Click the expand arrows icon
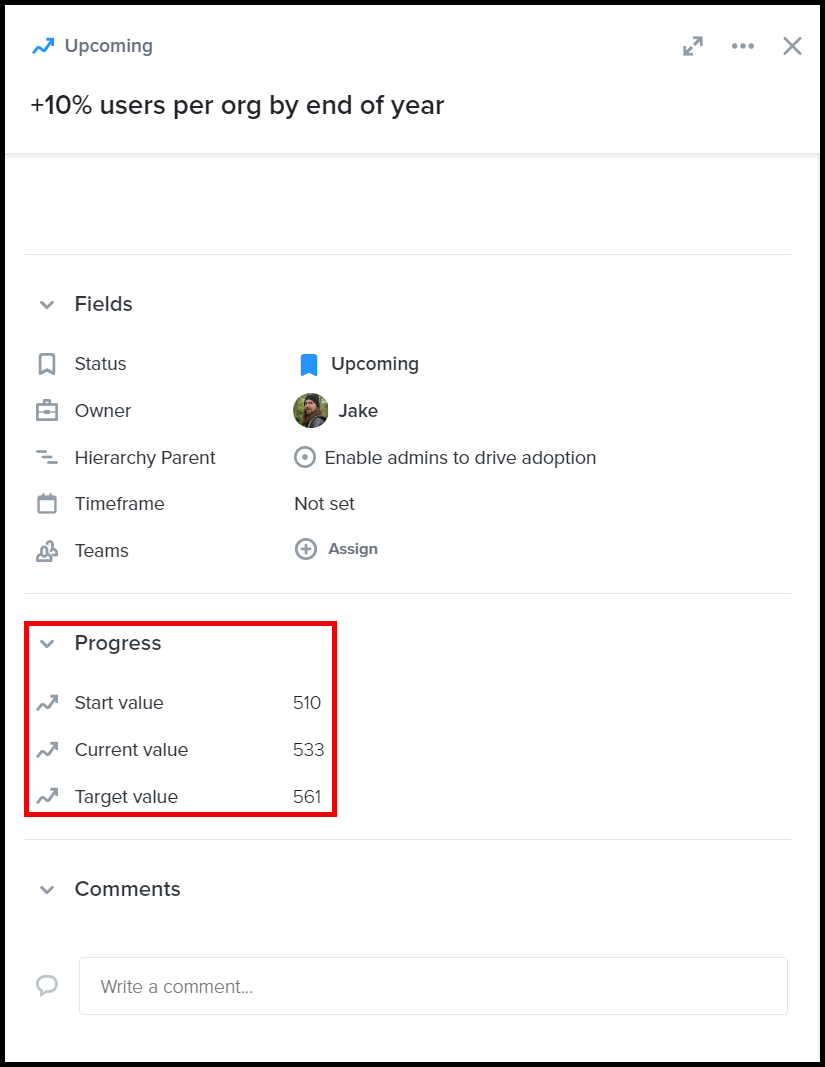This screenshot has width=825, height=1067. tap(693, 46)
